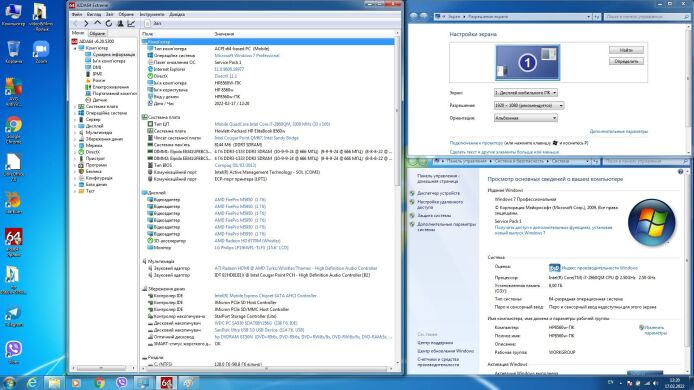694x390 pixels.
Task: Open the Вигляд menu in AIDA64
Action: [93, 14]
